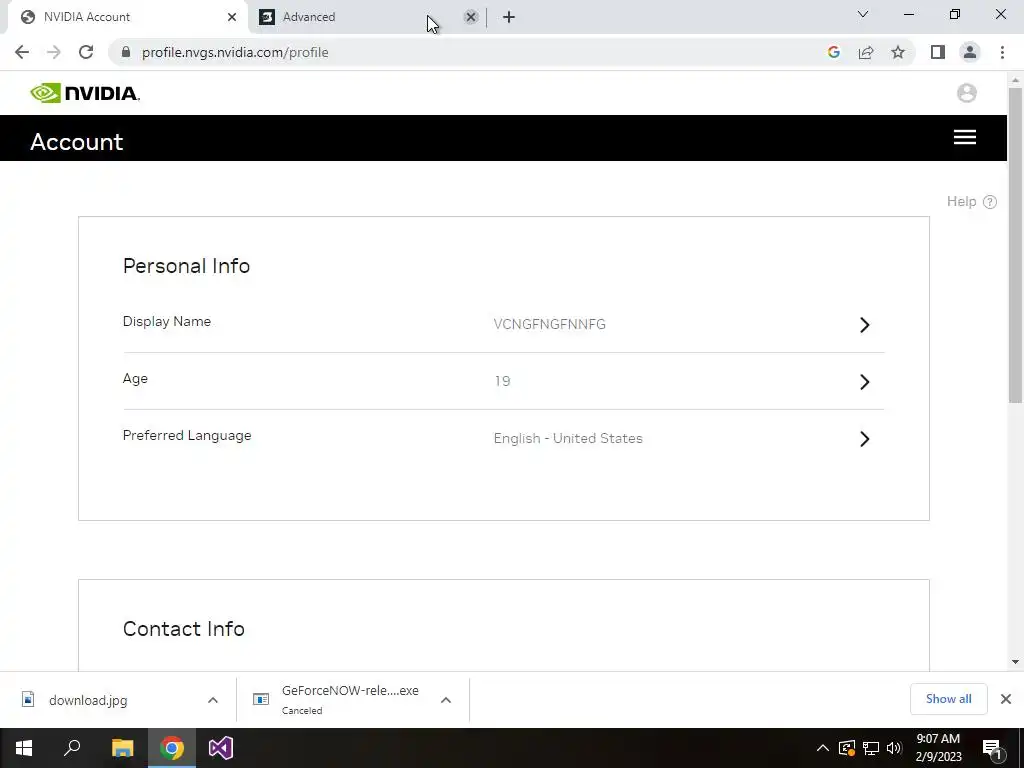1024x768 pixels.
Task: Click the Chrome taskbar icon
Action: (172, 748)
